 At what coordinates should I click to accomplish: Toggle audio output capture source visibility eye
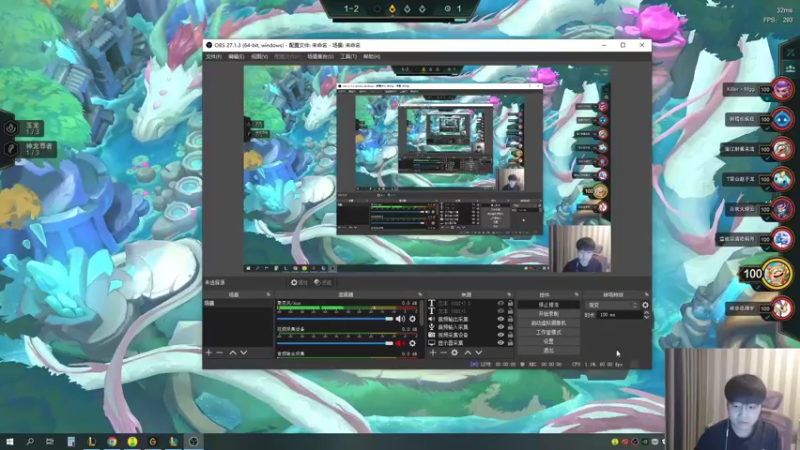[x=501, y=319]
